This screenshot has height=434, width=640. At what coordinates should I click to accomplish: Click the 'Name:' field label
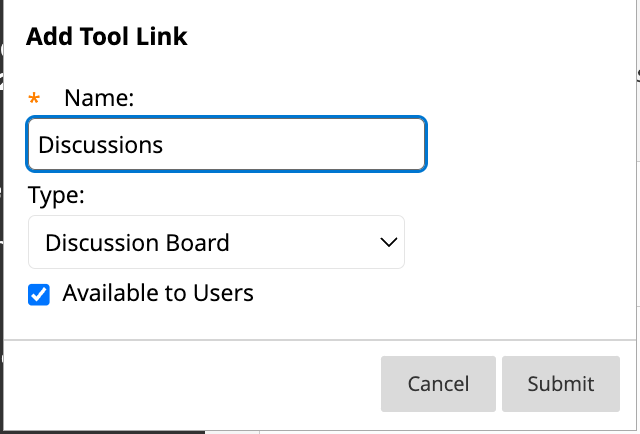click(99, 98)
